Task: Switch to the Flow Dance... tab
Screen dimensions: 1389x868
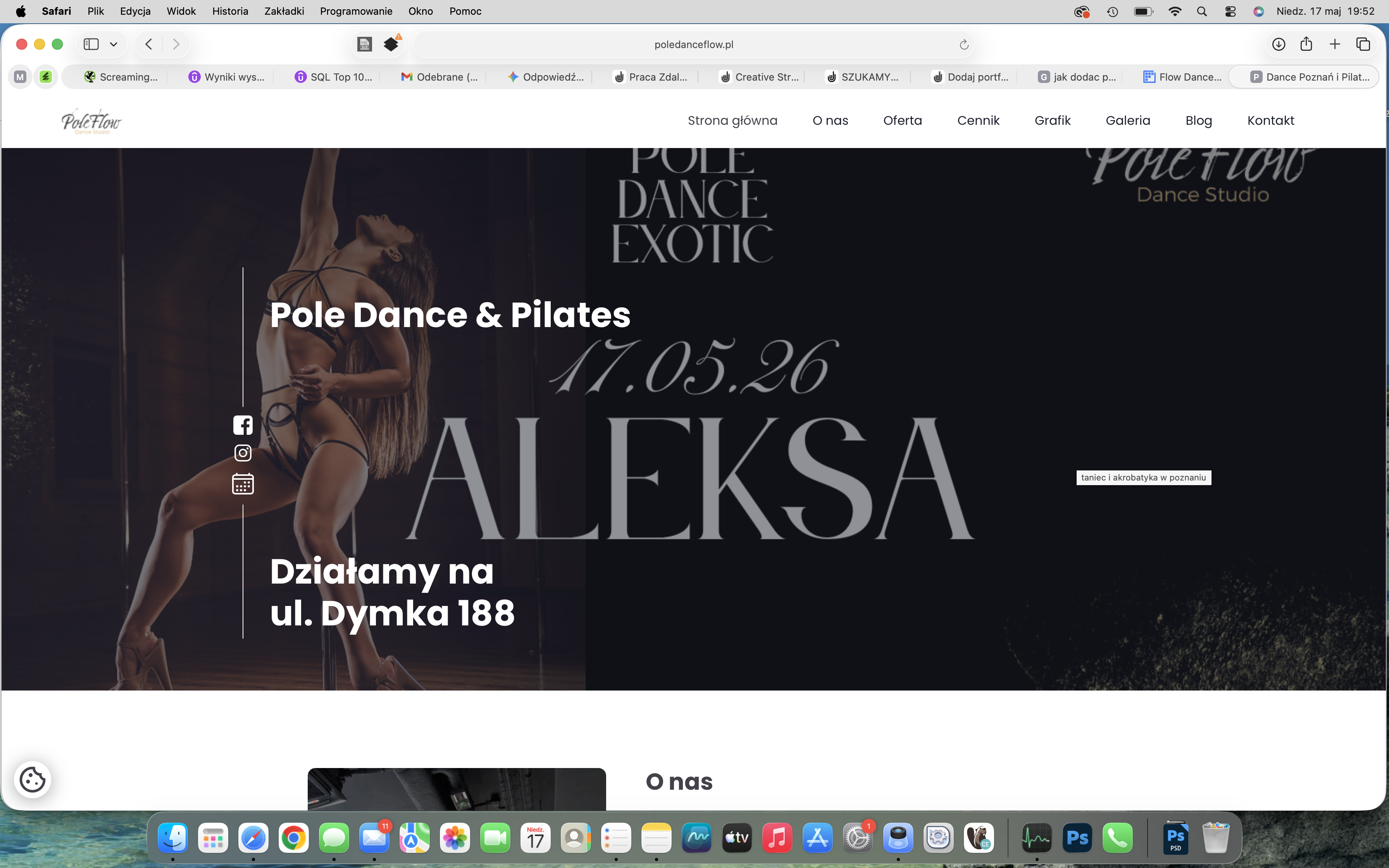Action: point(1182,77)
